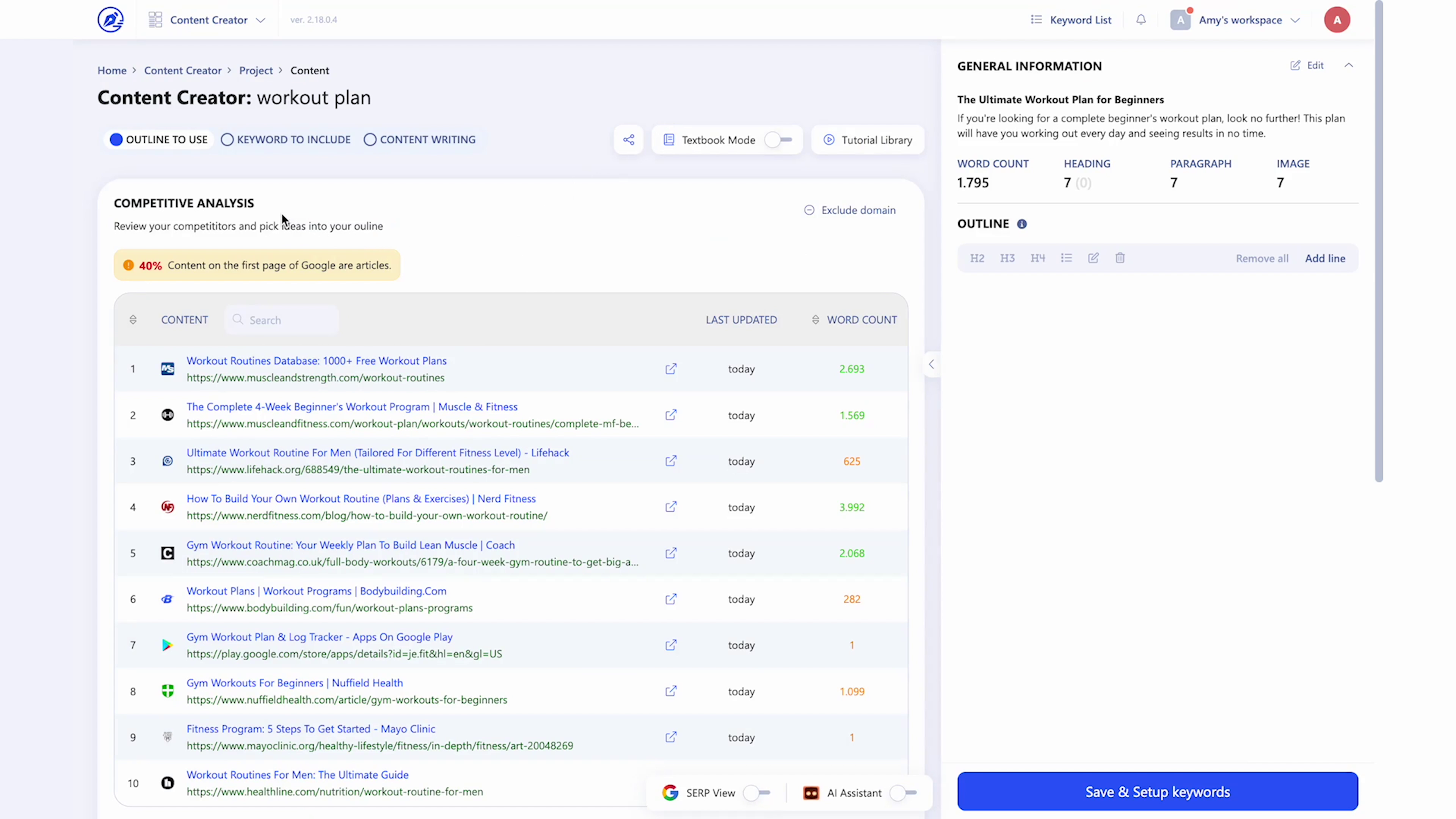Type in the competitor content search field
Viewport: 1456px width, 819px height.
pyautogui.click(x=281, y=319)
